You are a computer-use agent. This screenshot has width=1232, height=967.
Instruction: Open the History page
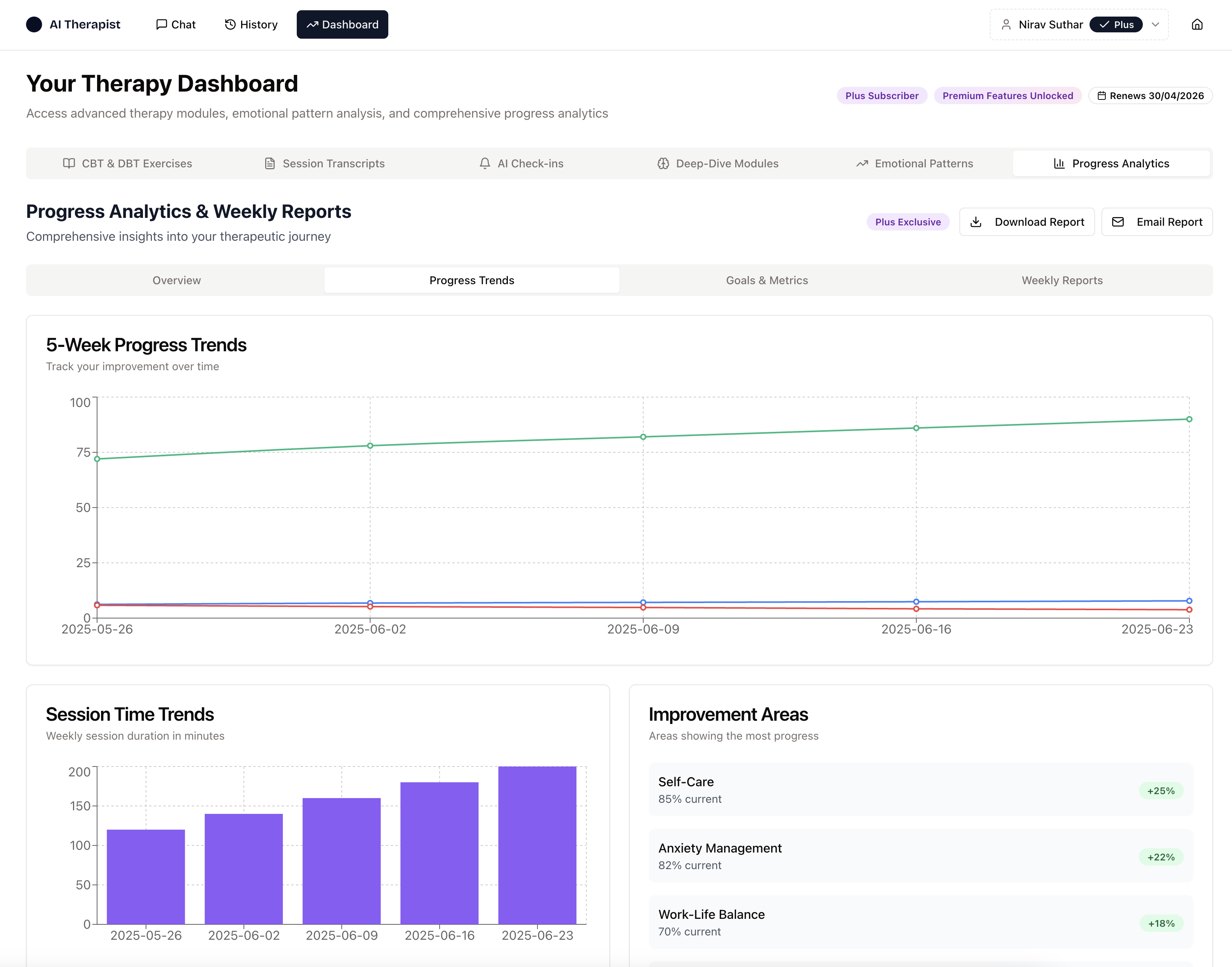(251, 24)
